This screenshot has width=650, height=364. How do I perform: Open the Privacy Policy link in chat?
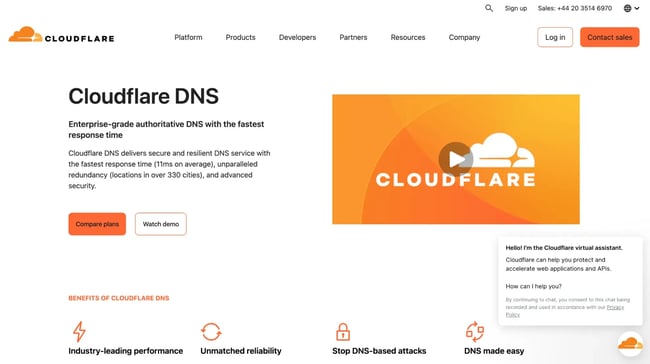coord(615,307)
